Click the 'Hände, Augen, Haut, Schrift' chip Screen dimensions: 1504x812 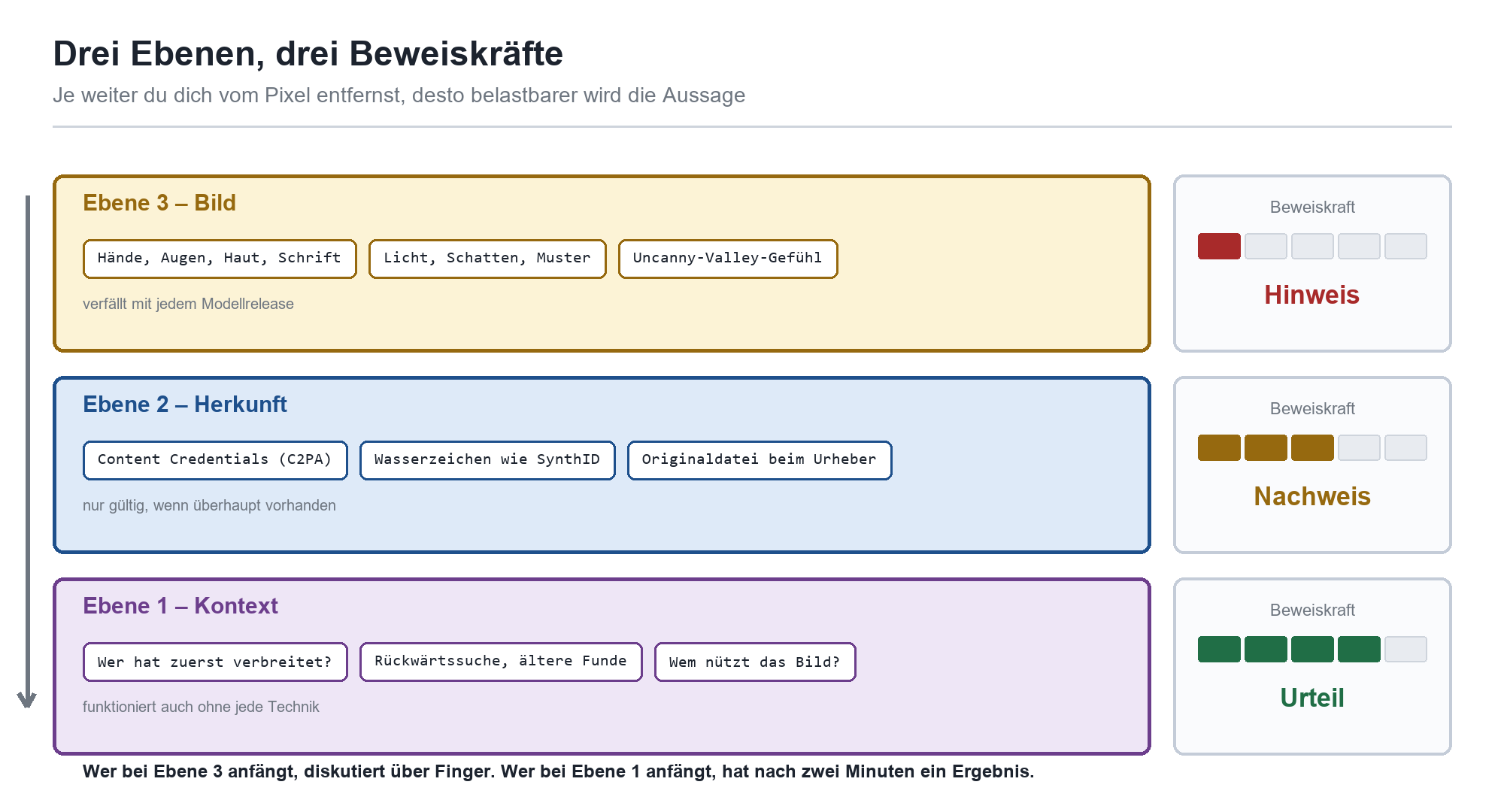click(x=220, y=259)
